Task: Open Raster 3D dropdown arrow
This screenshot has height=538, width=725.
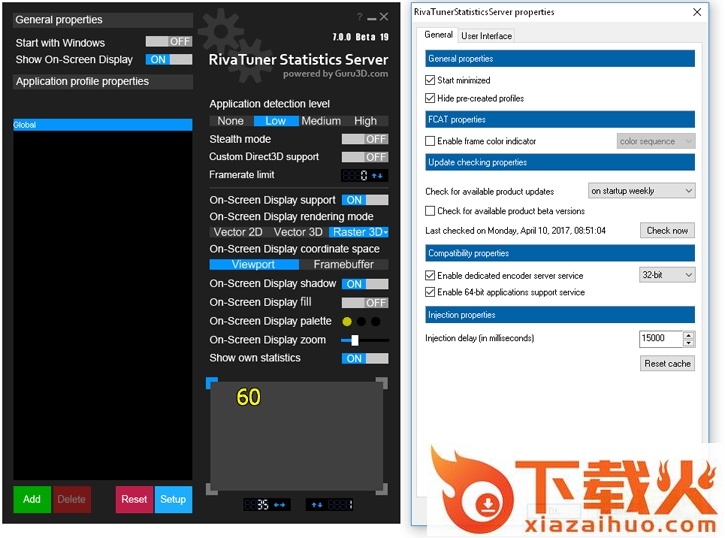Action: [385, 232]
